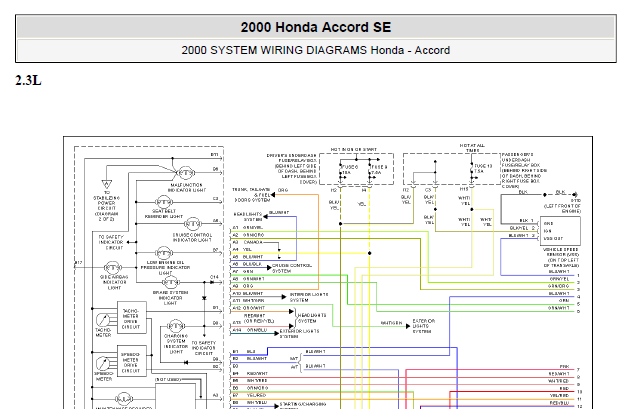
Task: Click the "CANADA" label at terminal A3
Action: point(253,242)
